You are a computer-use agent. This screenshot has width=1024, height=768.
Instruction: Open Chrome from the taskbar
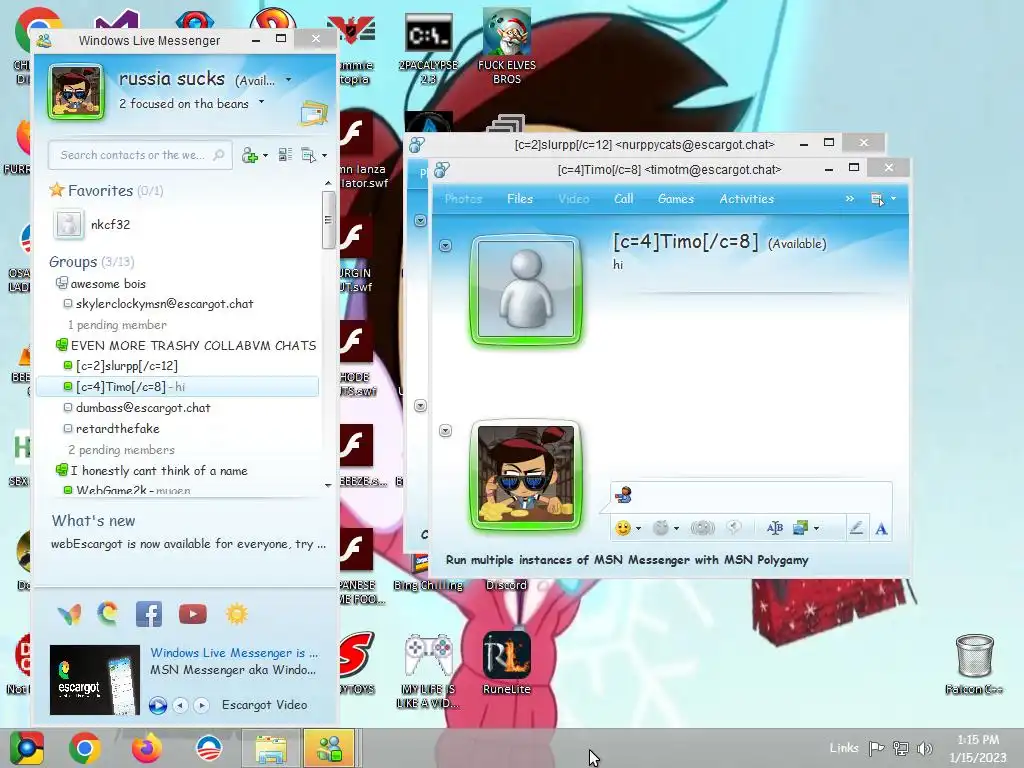click(x=84, y=748)
